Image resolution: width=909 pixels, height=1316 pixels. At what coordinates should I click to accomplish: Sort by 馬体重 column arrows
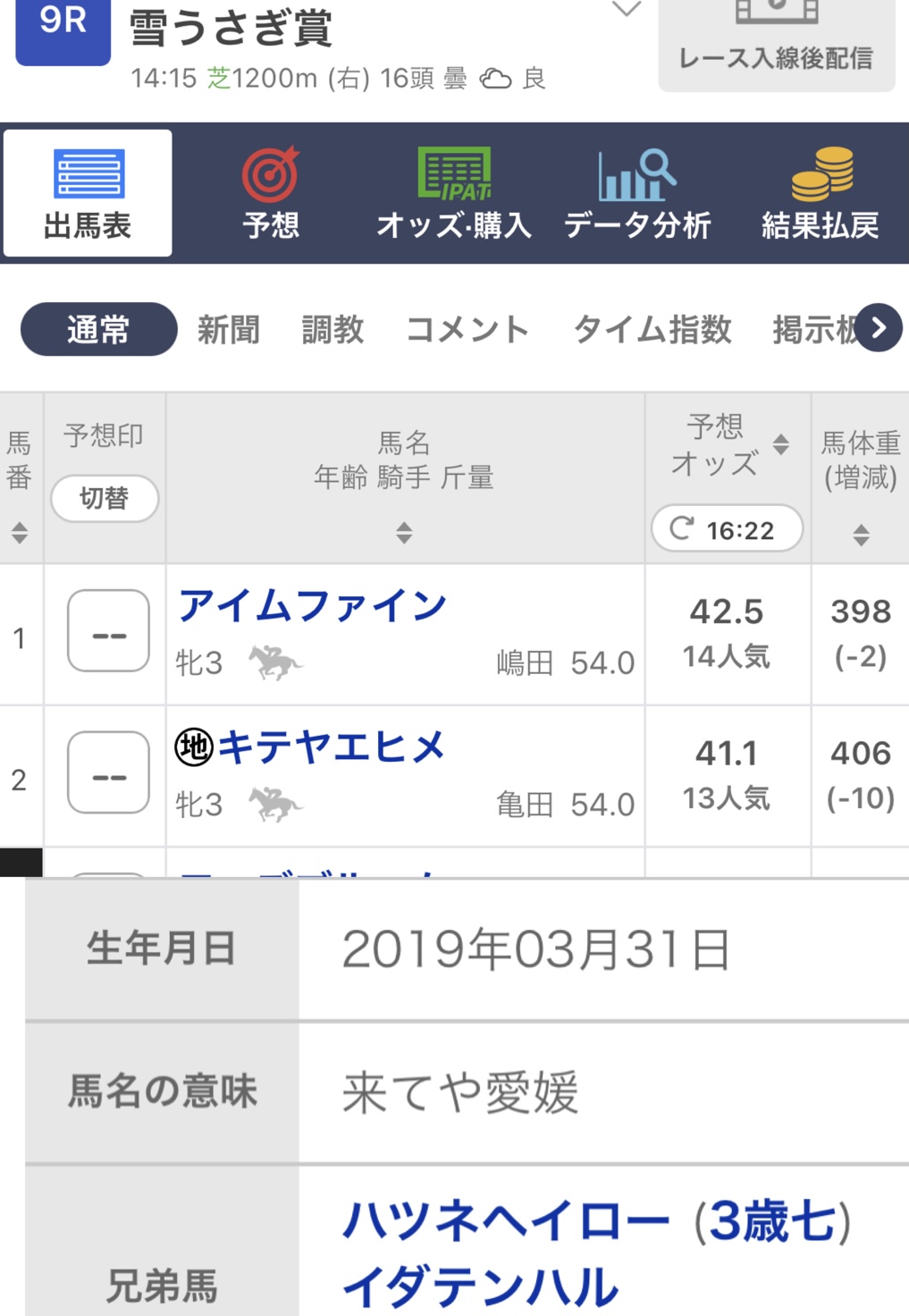pos(861,535)
